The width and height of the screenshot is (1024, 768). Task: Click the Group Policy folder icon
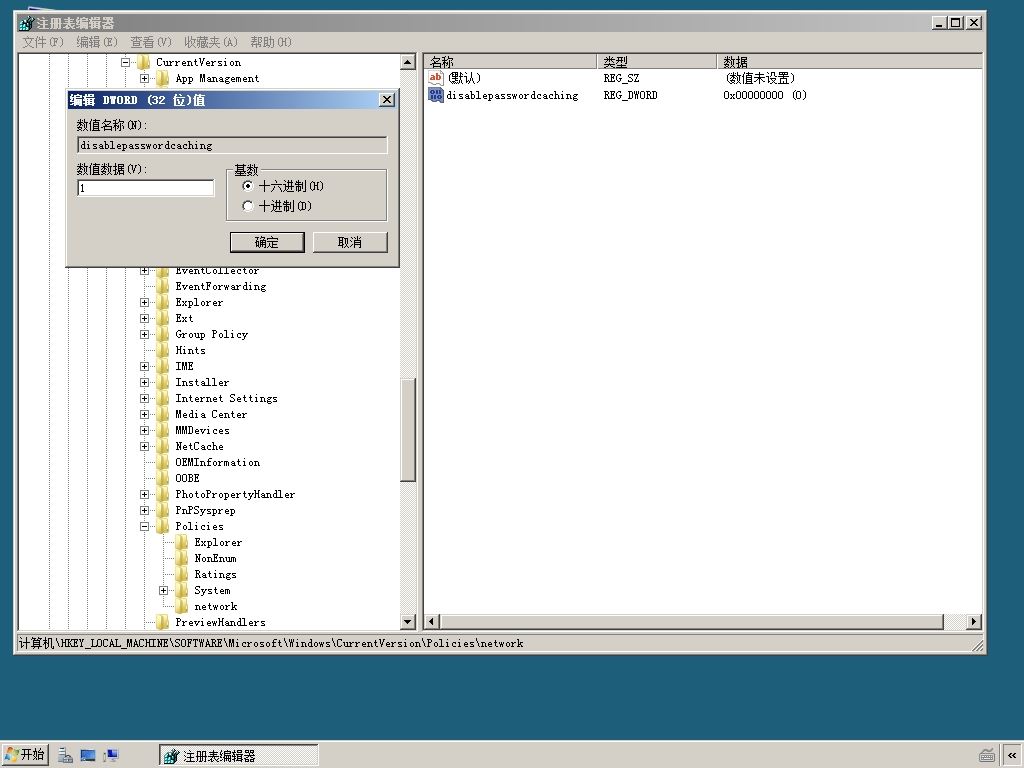(x=163, y=334)
